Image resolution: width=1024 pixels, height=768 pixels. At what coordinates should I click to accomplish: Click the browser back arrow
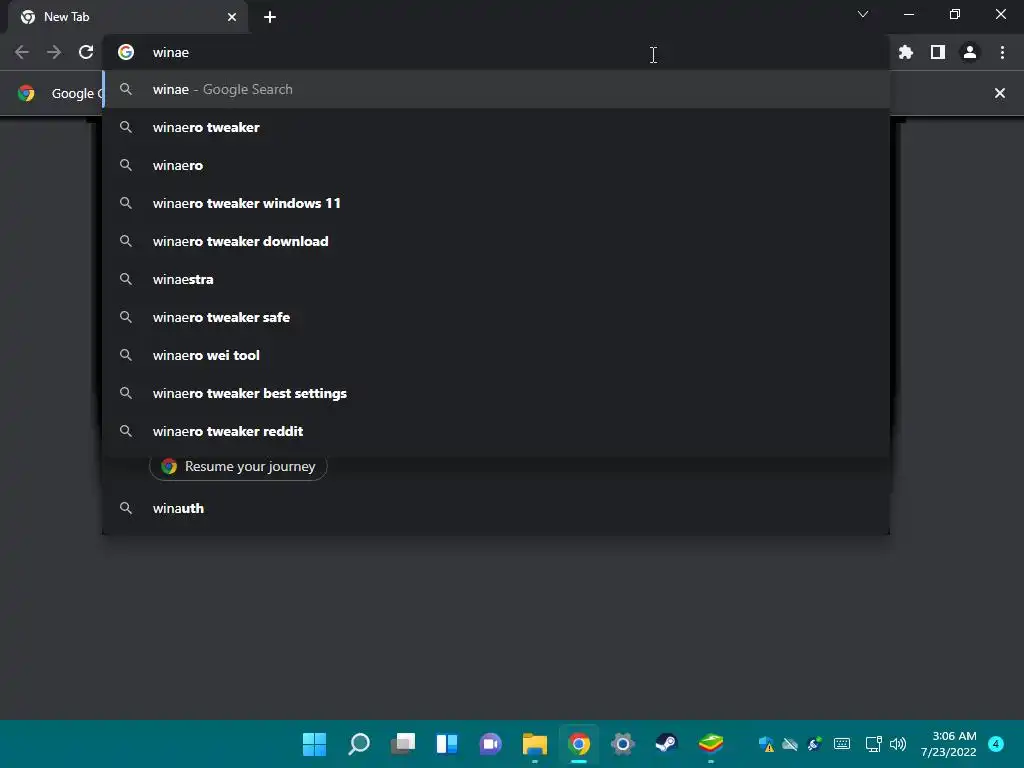[x=22, y=52]
